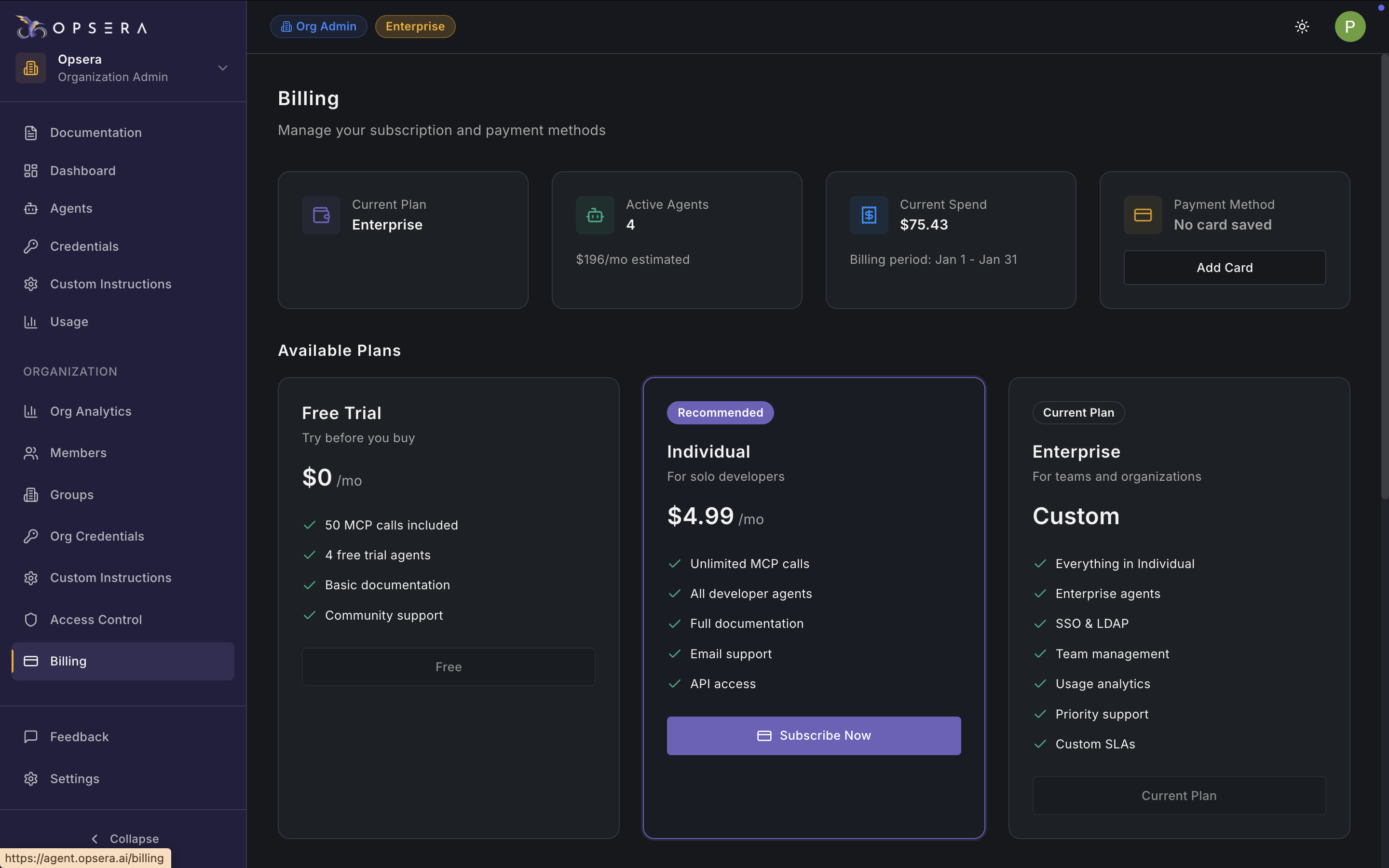Expand the Opsera organization switcher chevron
1389x868 pixels.
223,68
